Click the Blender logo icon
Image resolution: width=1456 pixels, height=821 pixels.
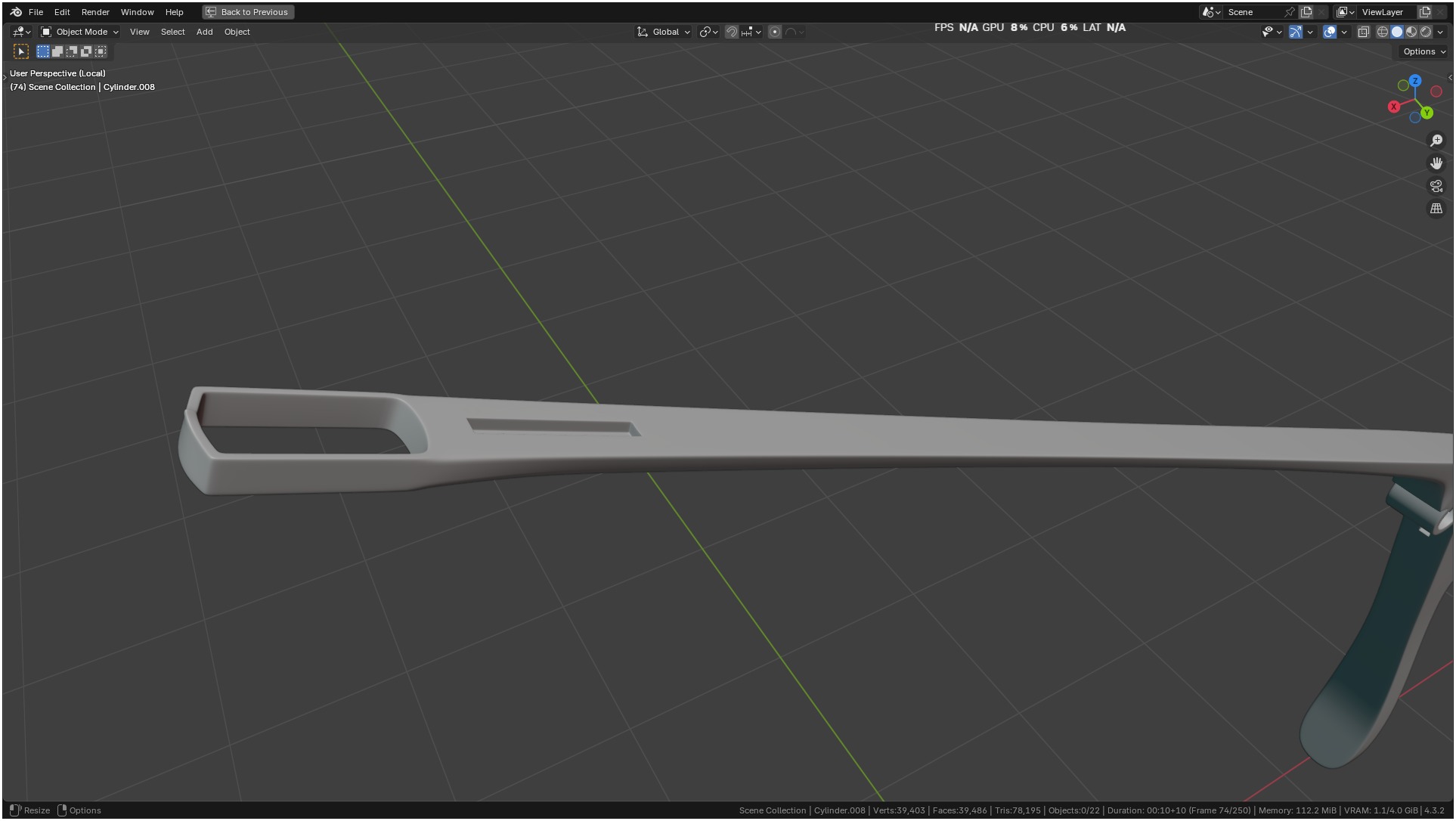pyautogui.click(x=16, y=12)
